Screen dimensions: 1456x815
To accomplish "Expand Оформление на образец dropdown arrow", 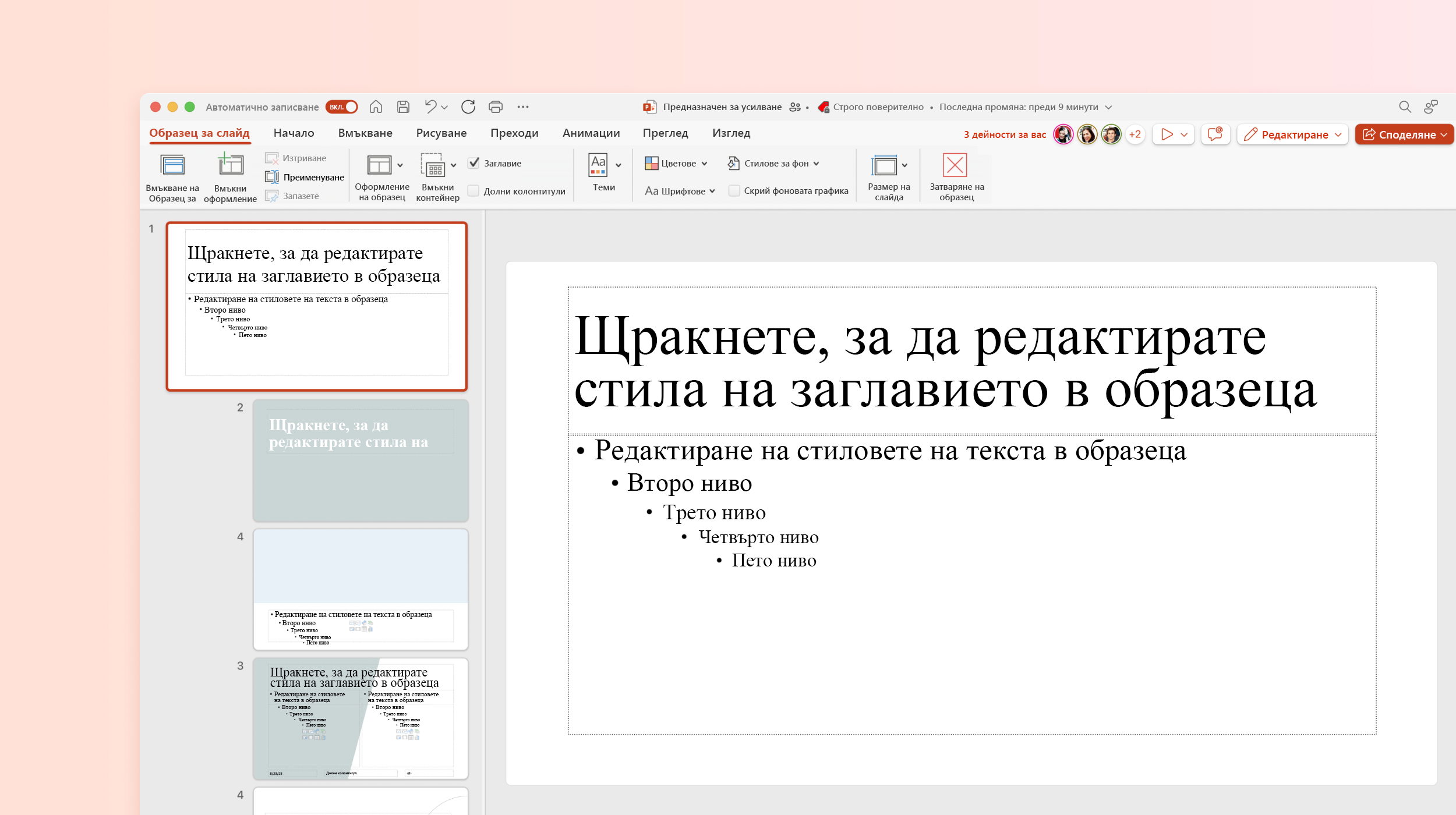I will (400, 165).
